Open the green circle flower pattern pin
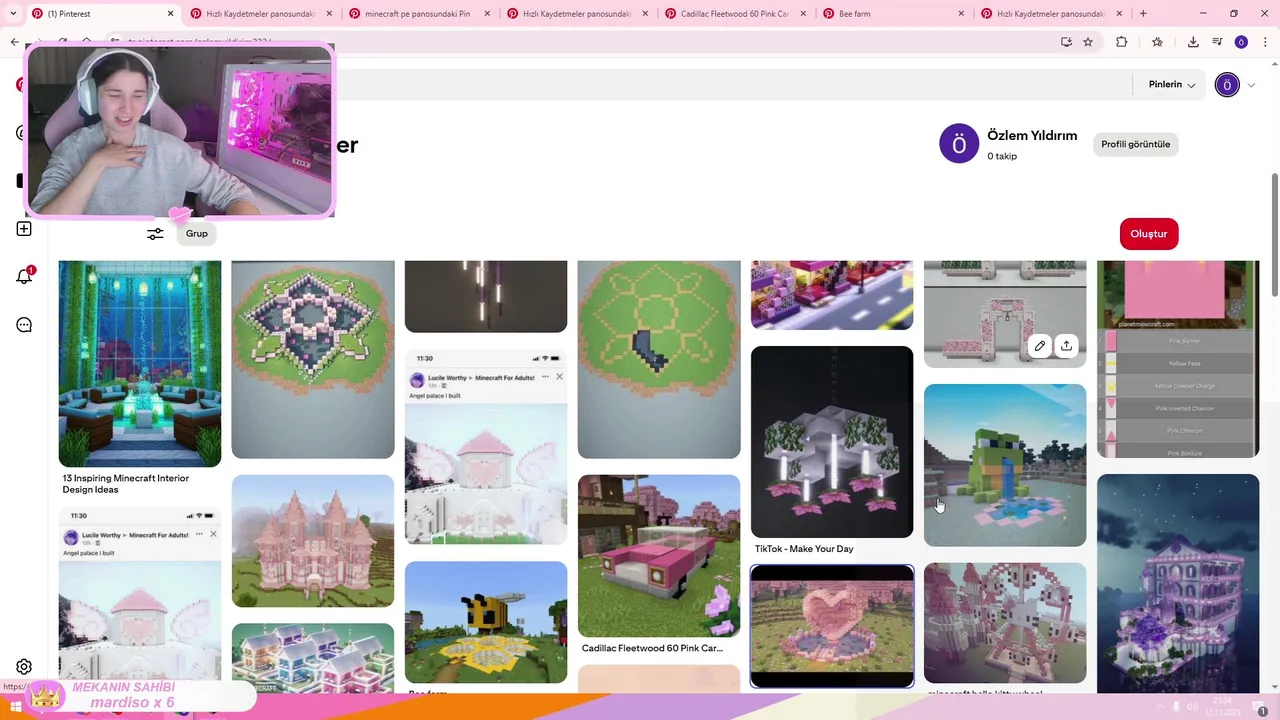This screenshot has height=720, width=1280. coord(659,359)
